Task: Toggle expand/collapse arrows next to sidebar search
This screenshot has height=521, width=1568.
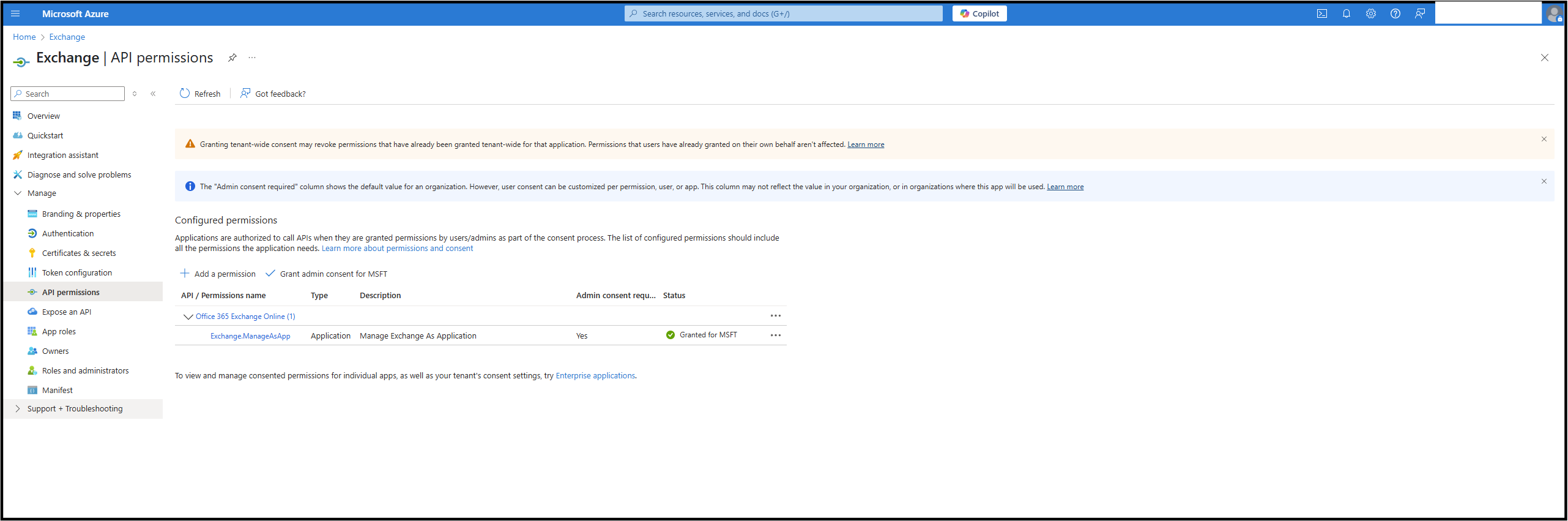Action: 135,94
